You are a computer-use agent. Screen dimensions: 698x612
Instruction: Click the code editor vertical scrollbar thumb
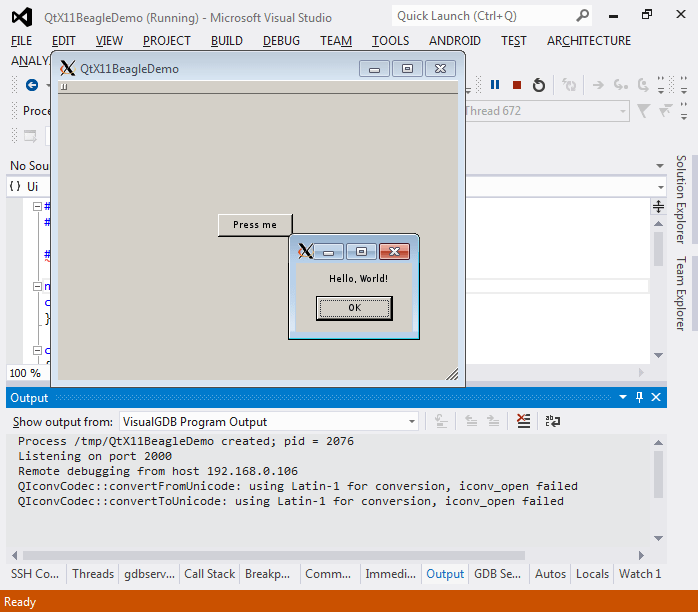[x=658, y=249]
